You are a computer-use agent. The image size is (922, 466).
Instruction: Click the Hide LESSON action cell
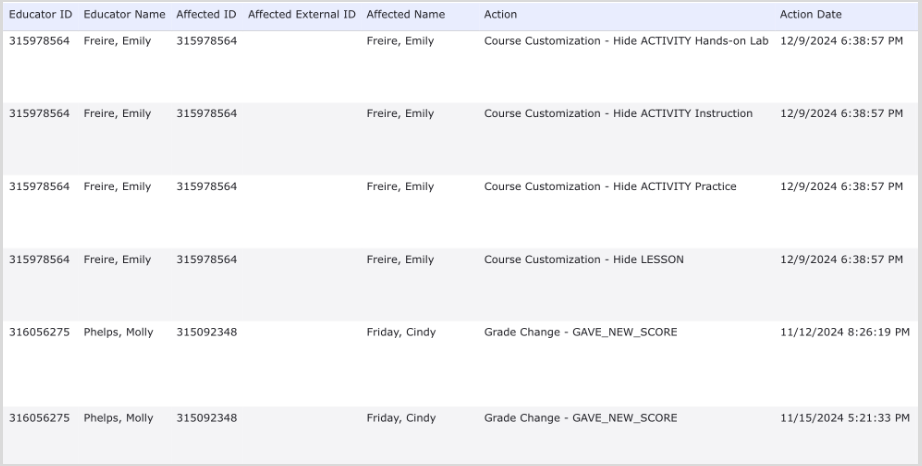(584, 260)
